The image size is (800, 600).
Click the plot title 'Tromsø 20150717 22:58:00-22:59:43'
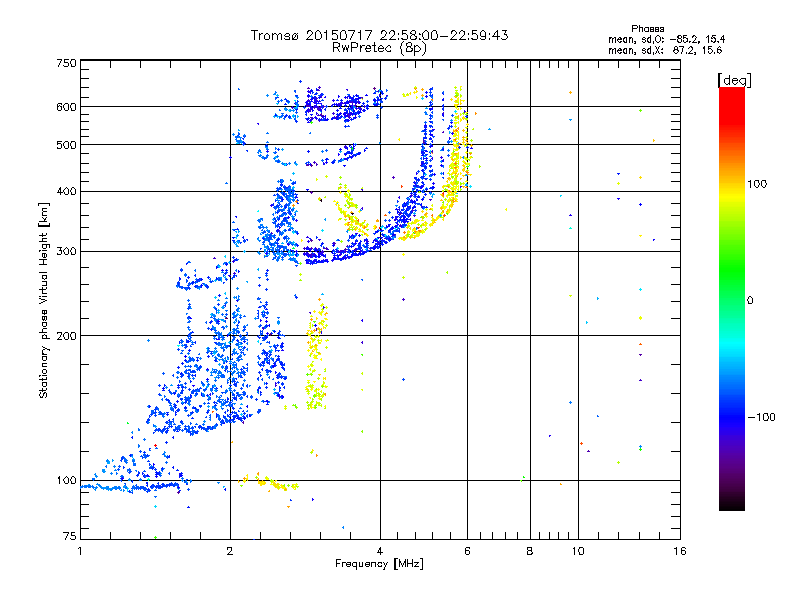tap(379, 35)
